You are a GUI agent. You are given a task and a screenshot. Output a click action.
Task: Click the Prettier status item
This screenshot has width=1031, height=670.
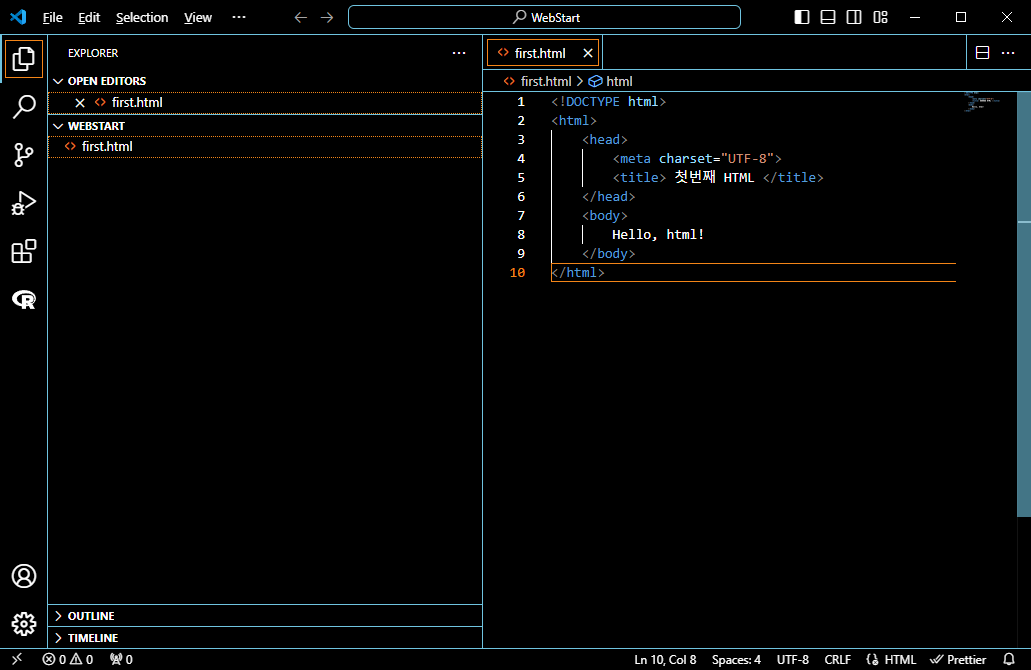tap(958, 659)
